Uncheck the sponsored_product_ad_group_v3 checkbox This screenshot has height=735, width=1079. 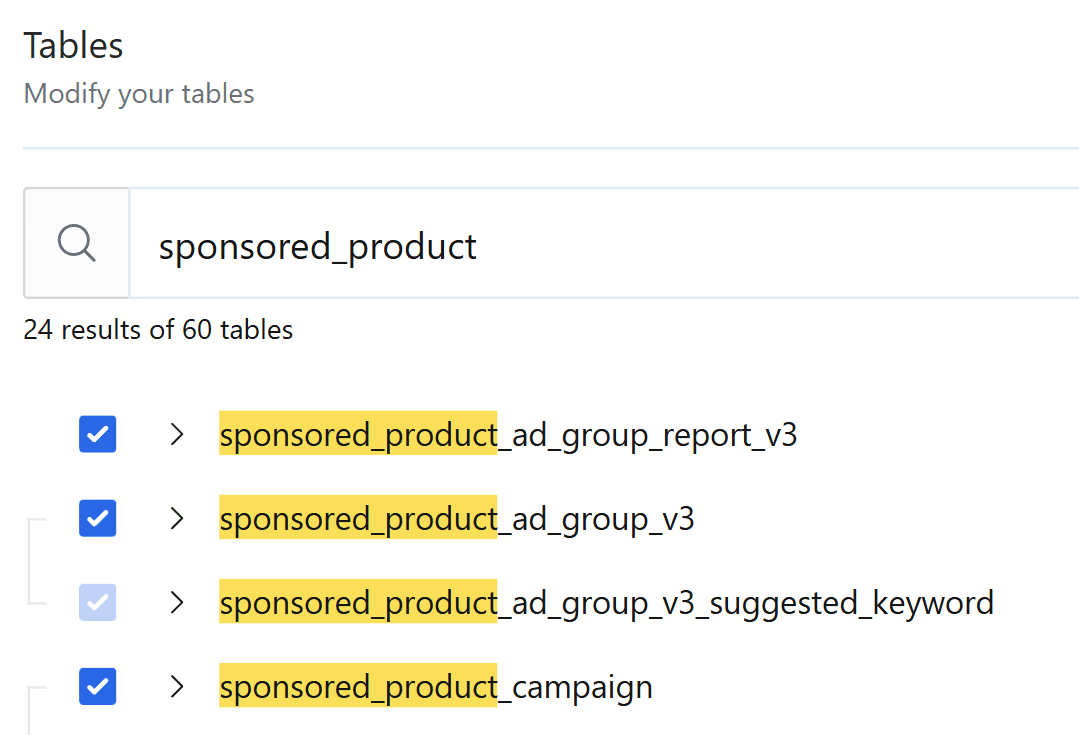pyautogui.click(x=97, y=518)
